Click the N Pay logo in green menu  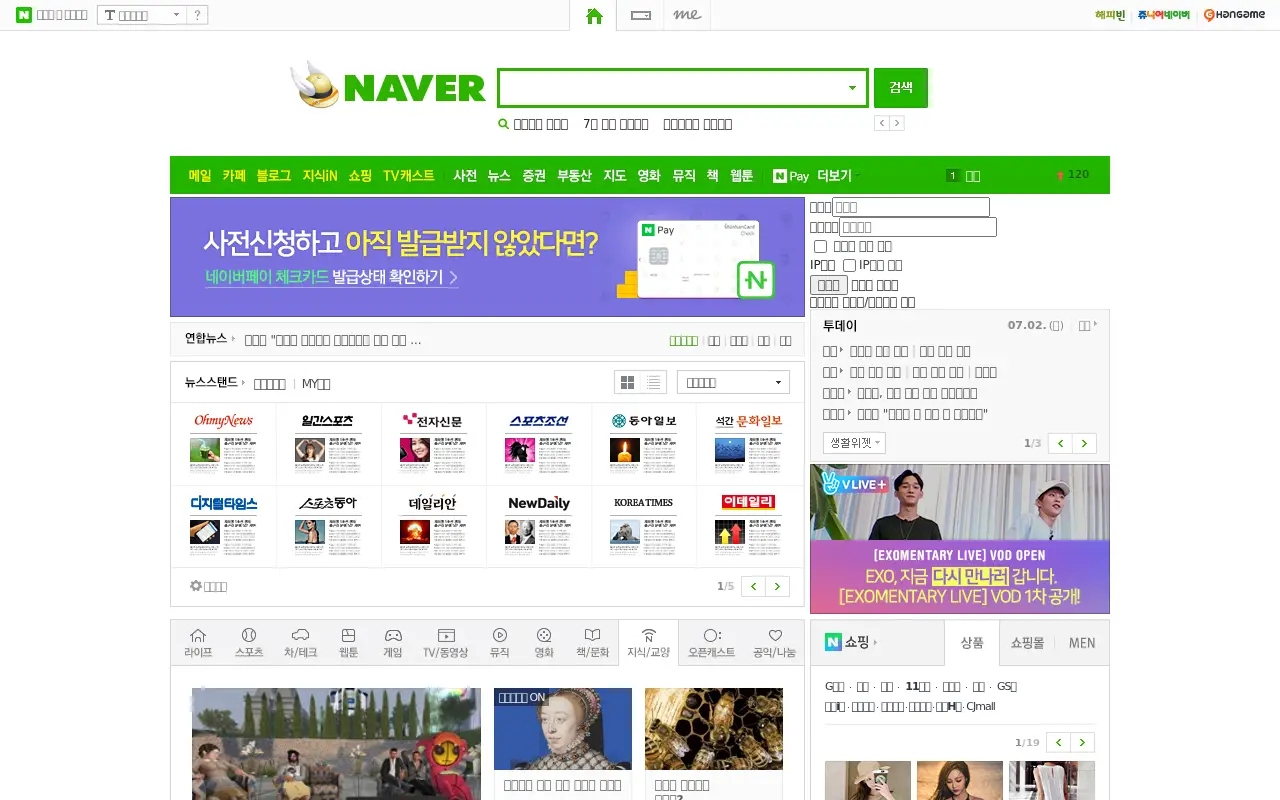tap(790, 176)
